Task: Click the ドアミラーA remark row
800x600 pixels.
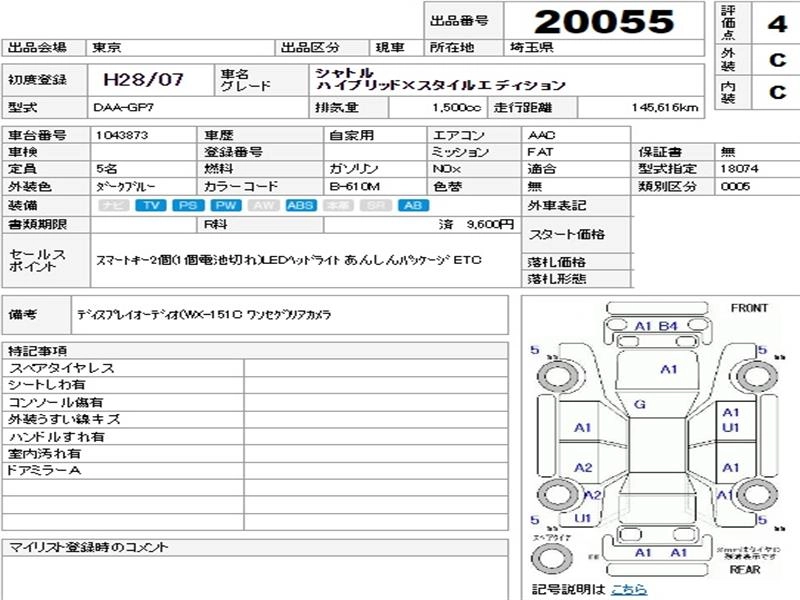Action: tap(123, 470)
